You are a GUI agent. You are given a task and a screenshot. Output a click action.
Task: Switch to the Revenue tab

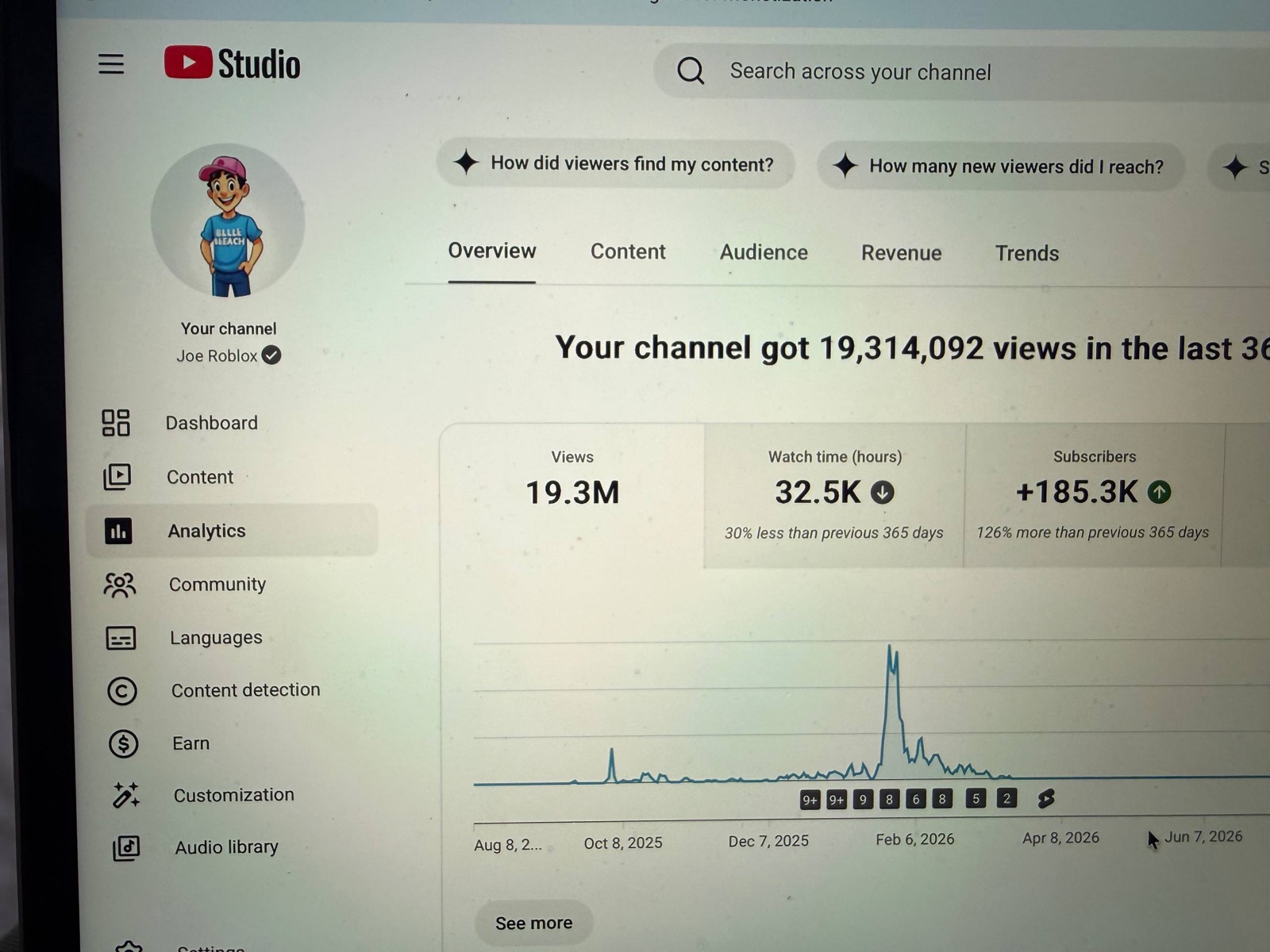pos(902,253)
